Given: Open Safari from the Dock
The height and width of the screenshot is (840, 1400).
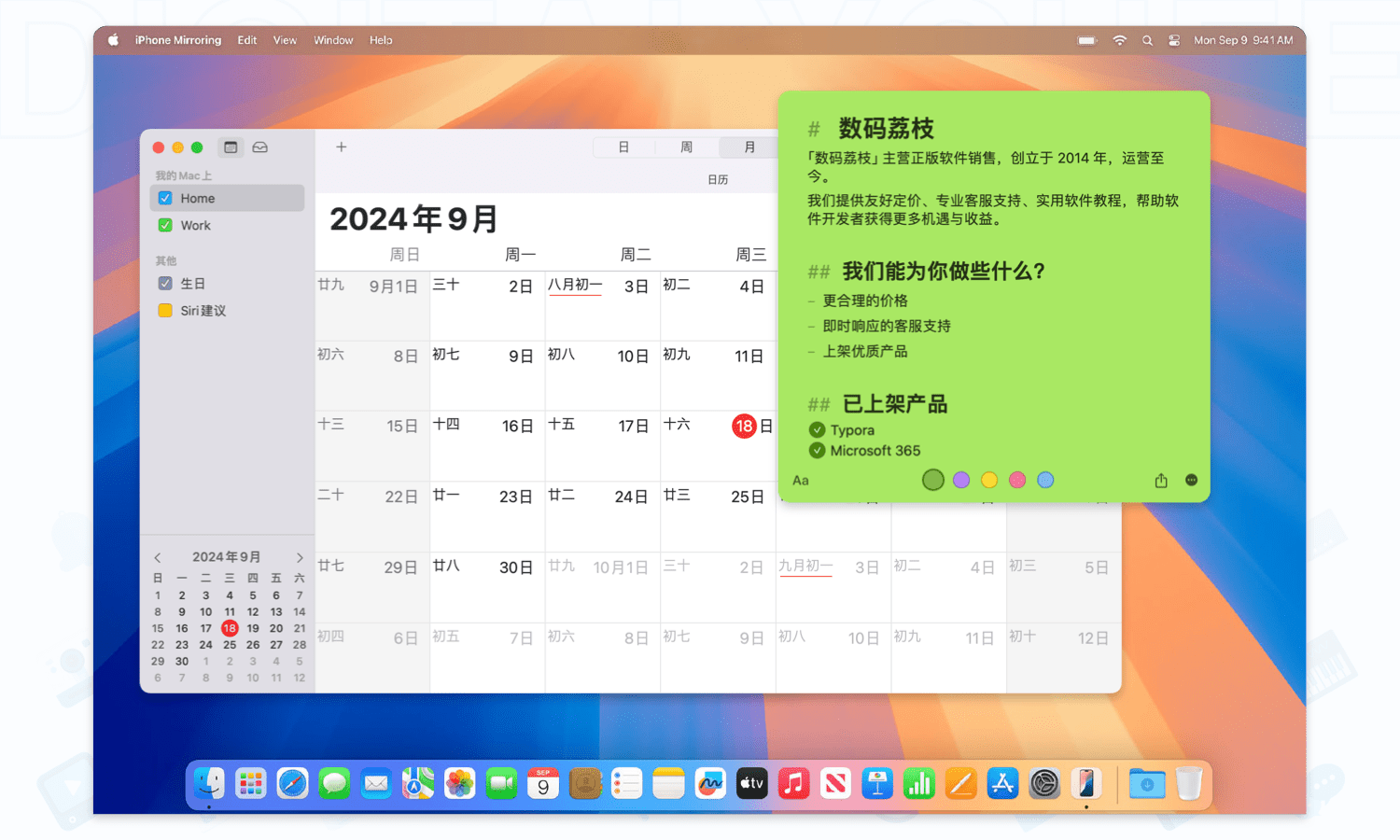Looking at the screenshot, I should point(292,784).
